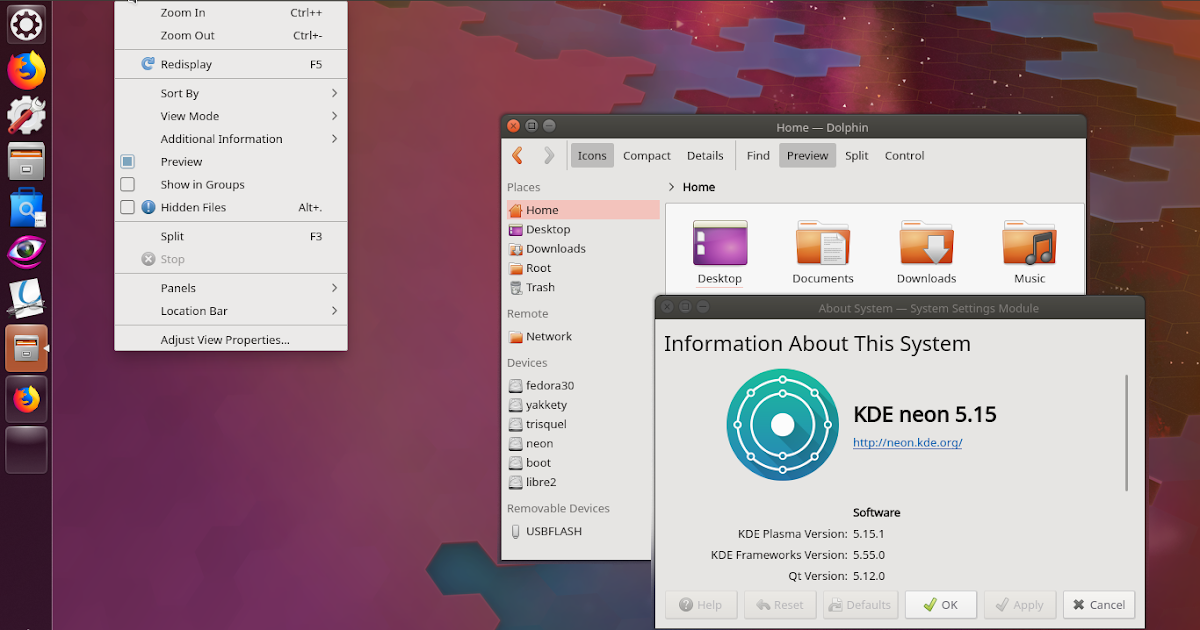Viewport: 1200px width, 630px height.
Task: Switch Dolphin to Compact view mode
Action: [x=646, y=155]
